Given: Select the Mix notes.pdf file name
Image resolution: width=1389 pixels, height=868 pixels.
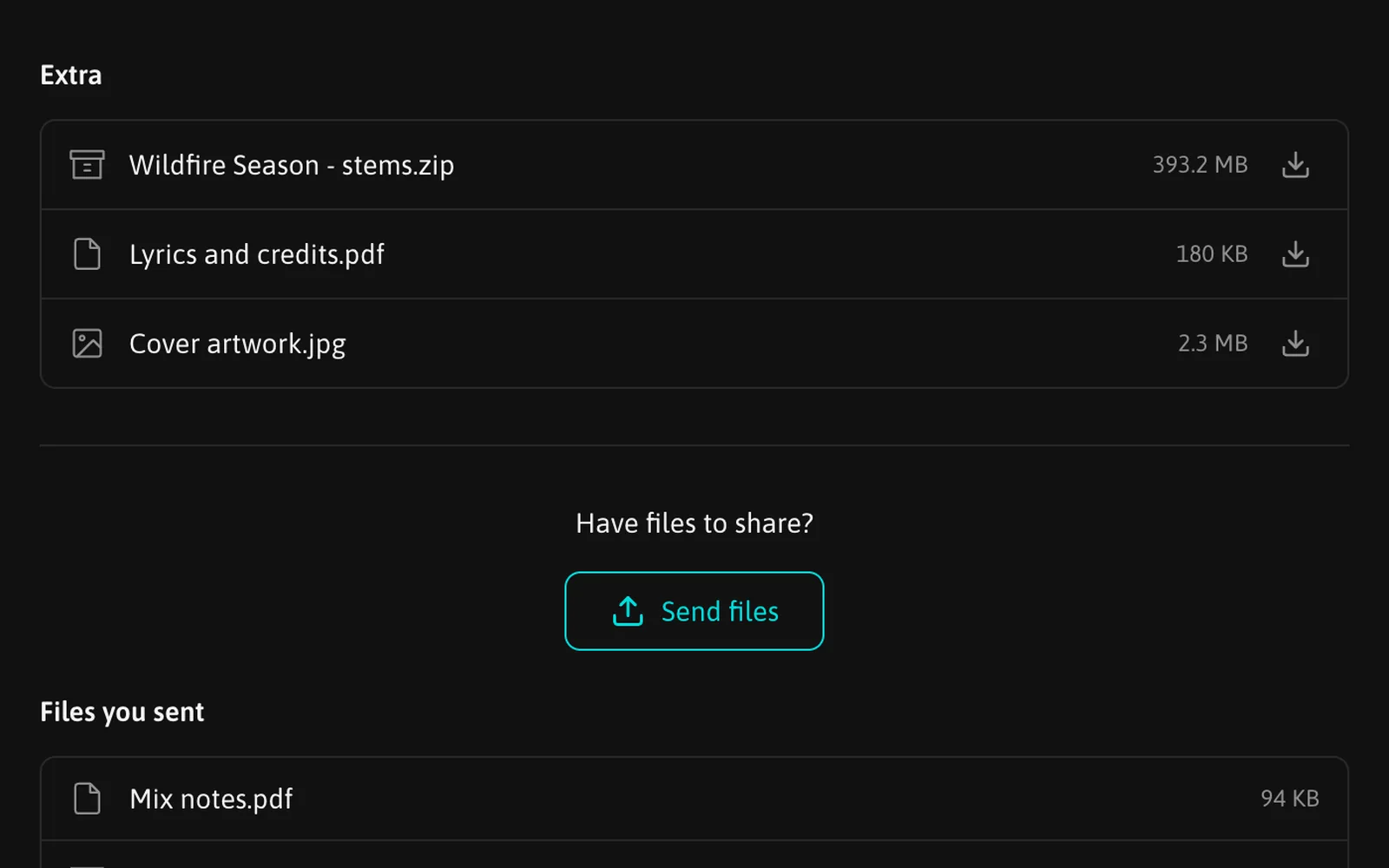Looking at the screenshot, I should click(211, 799).
